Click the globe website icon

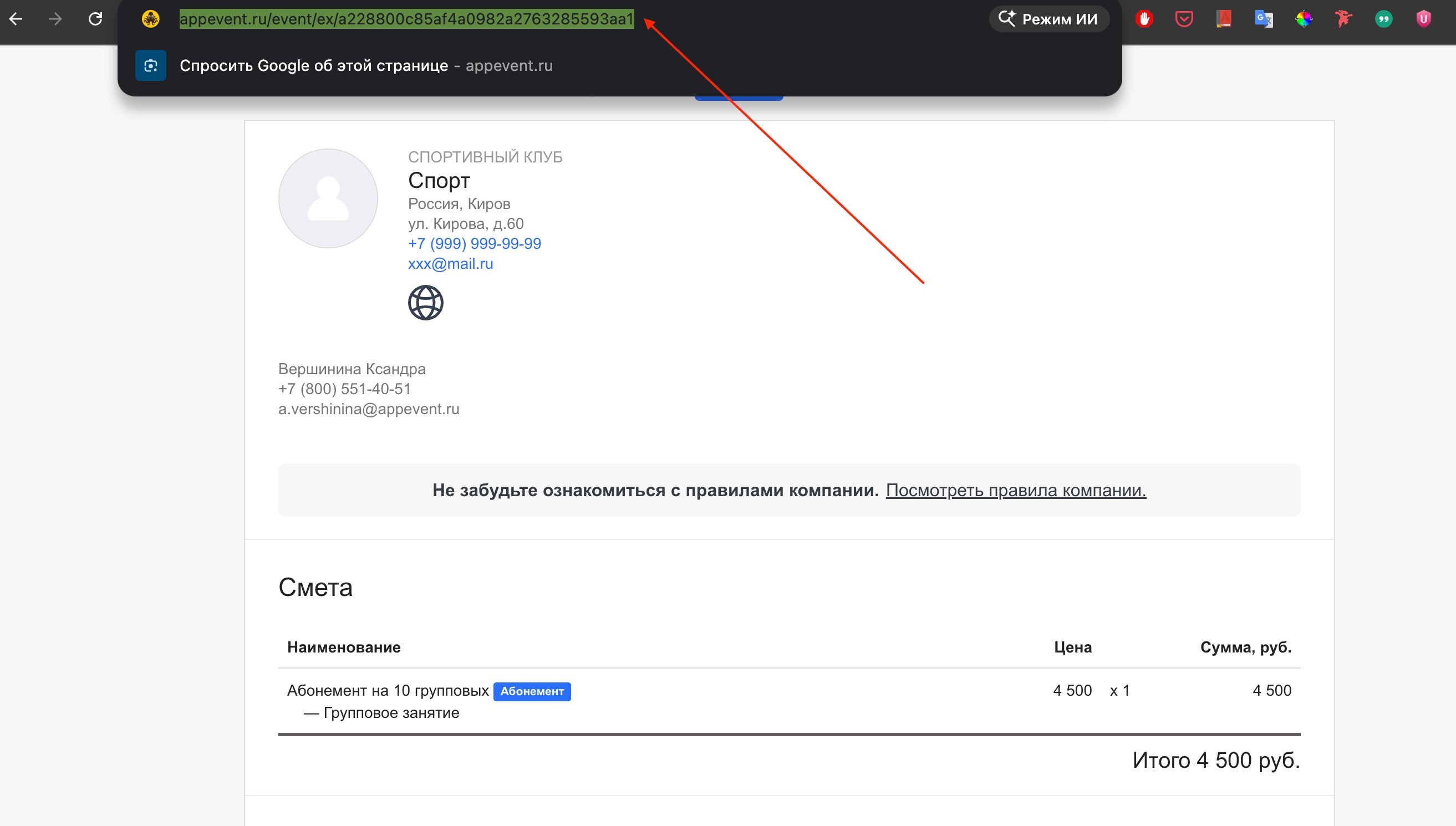point(426,302)
